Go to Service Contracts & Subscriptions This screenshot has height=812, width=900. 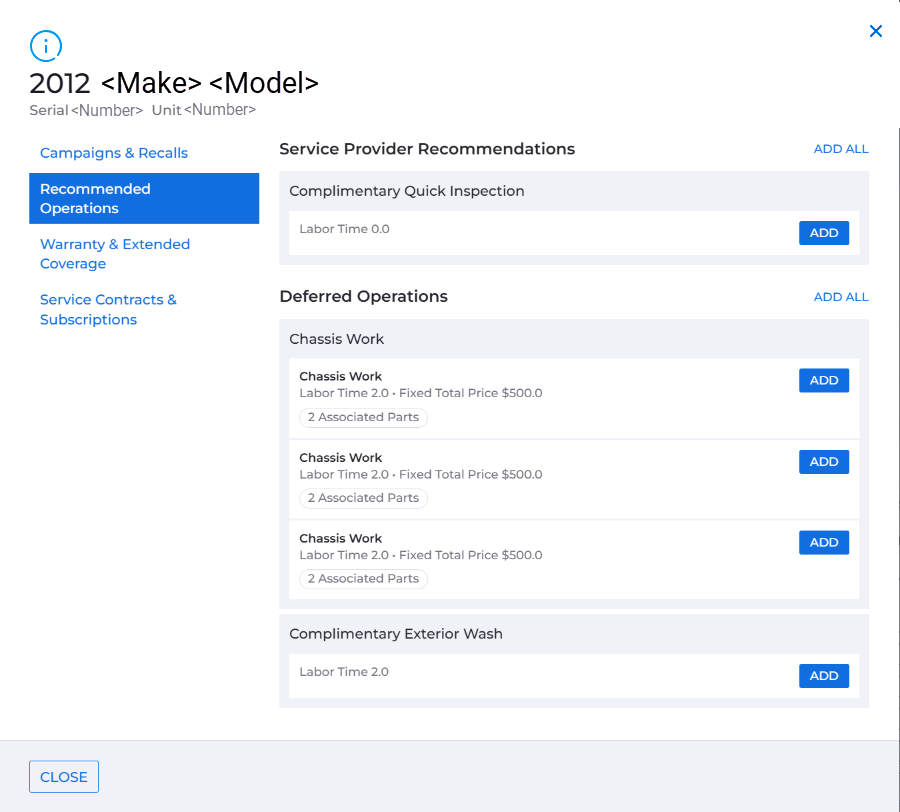click(x=108, y=309)
